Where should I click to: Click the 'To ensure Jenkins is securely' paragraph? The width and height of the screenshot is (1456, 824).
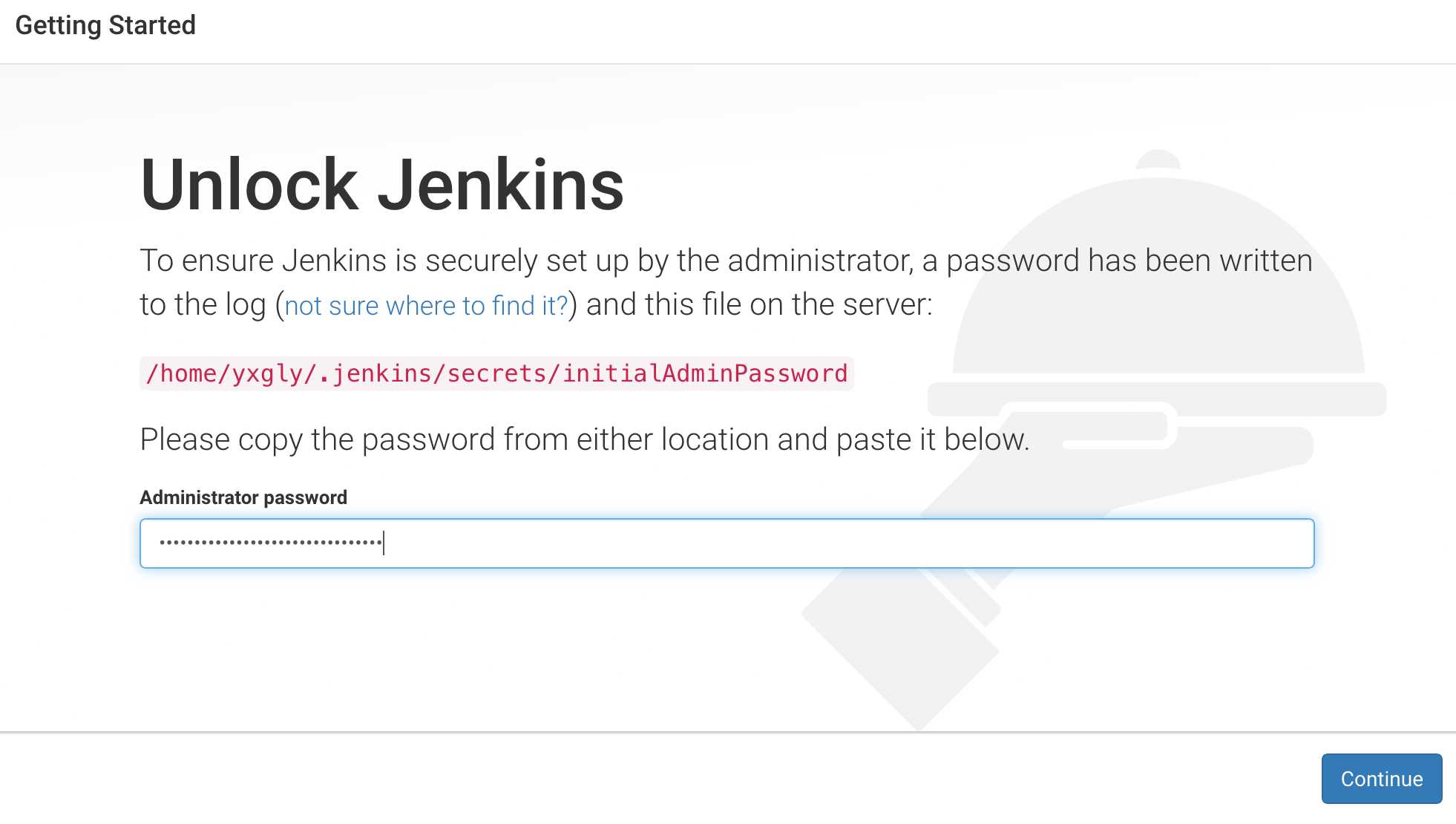point(726,283)
